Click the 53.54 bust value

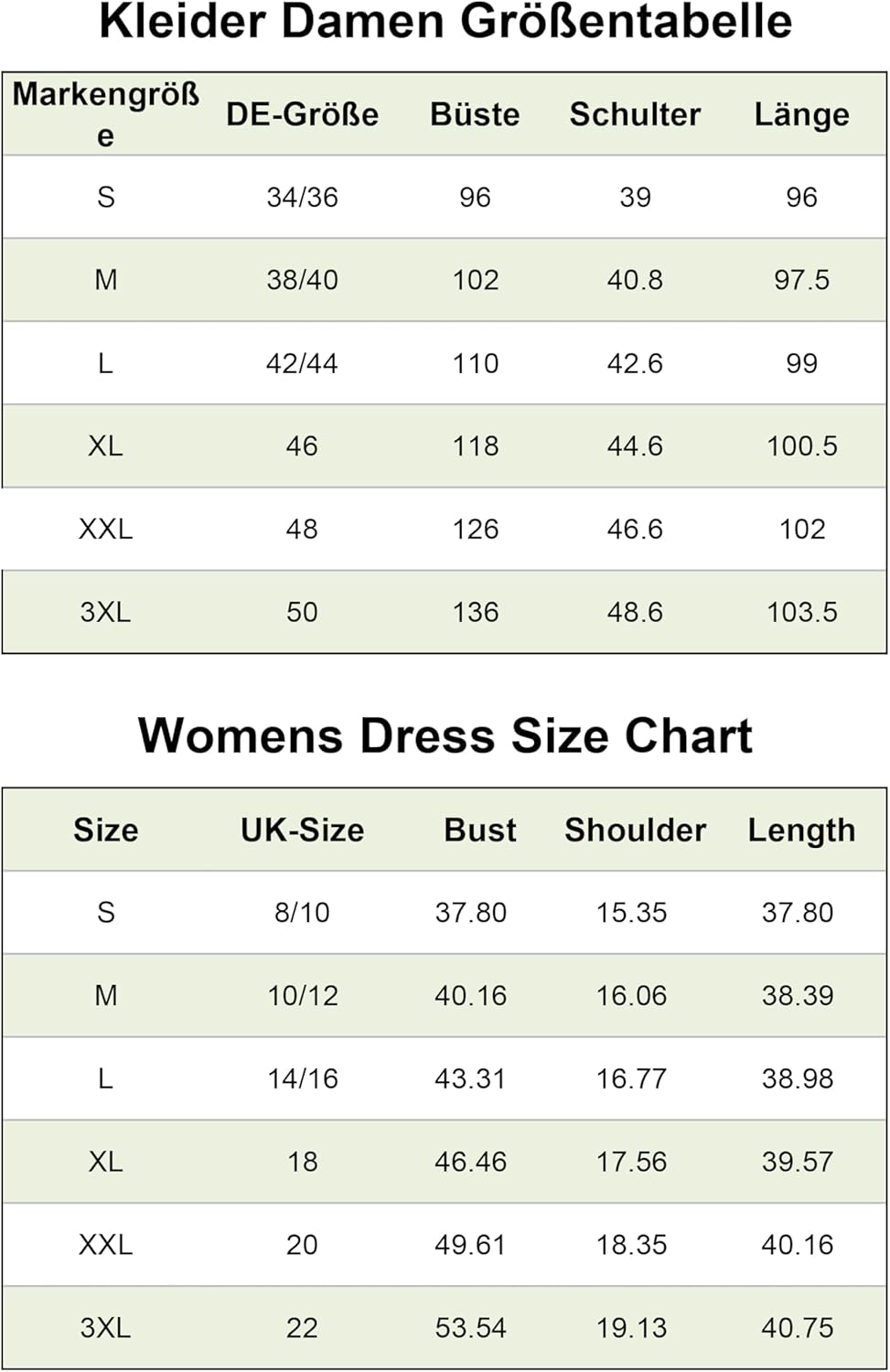470,1327
